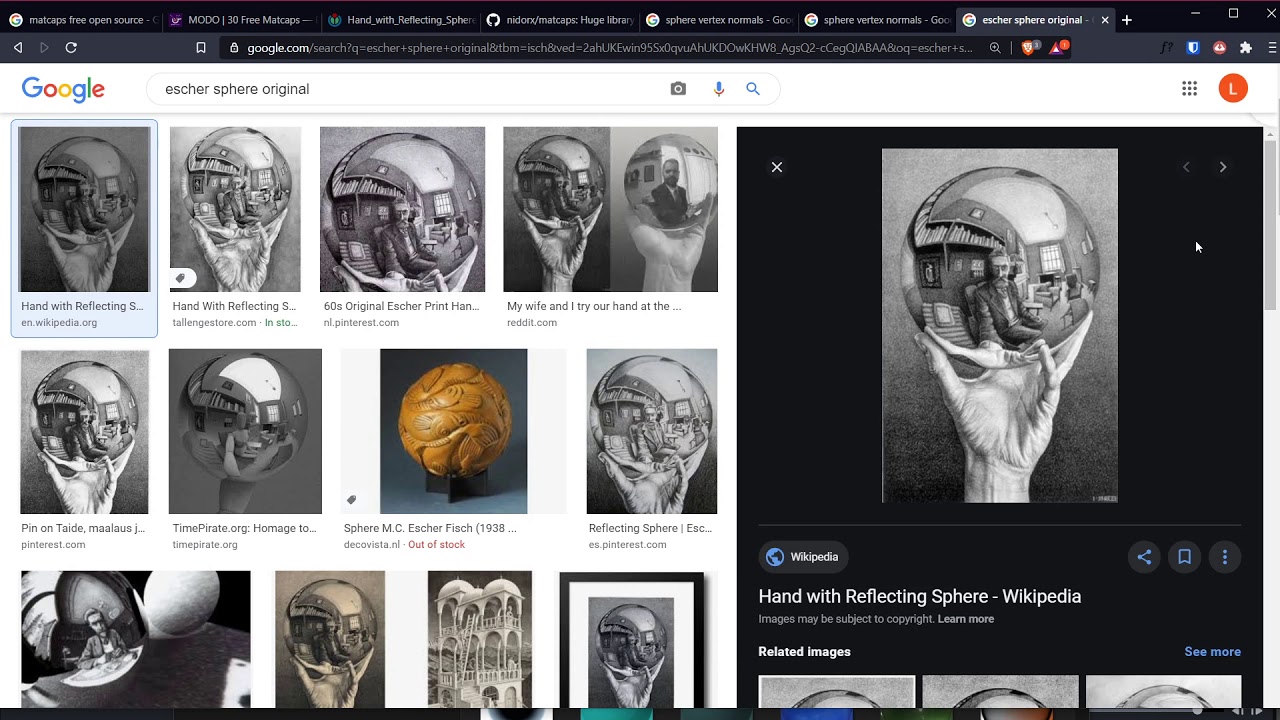Click the URL in the address bar
1280x720 pixels.
(x=610, y=47)
